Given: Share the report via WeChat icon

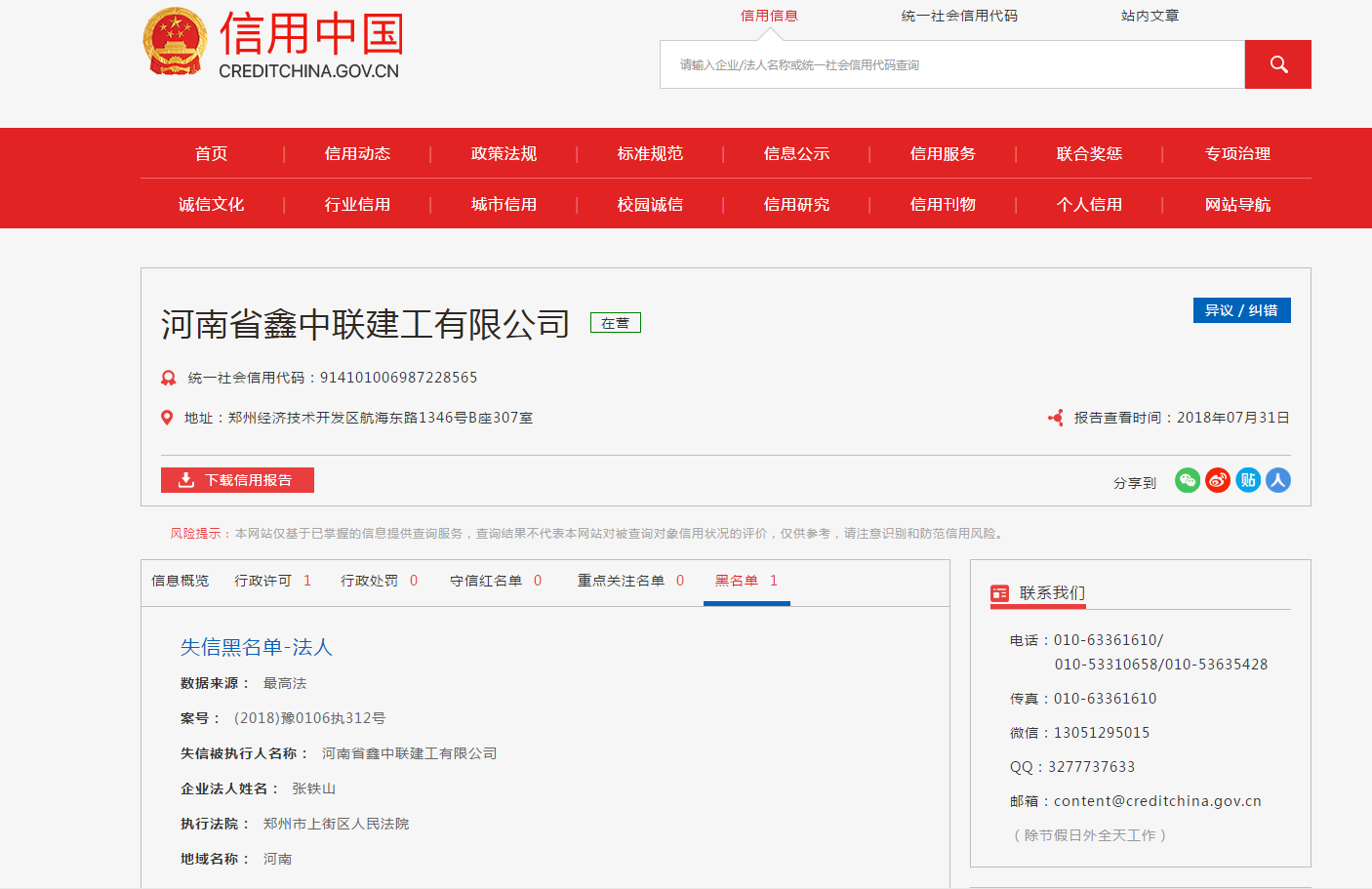Looking at the screenshot, I should pyautogui.click(x=1187, y=480).
